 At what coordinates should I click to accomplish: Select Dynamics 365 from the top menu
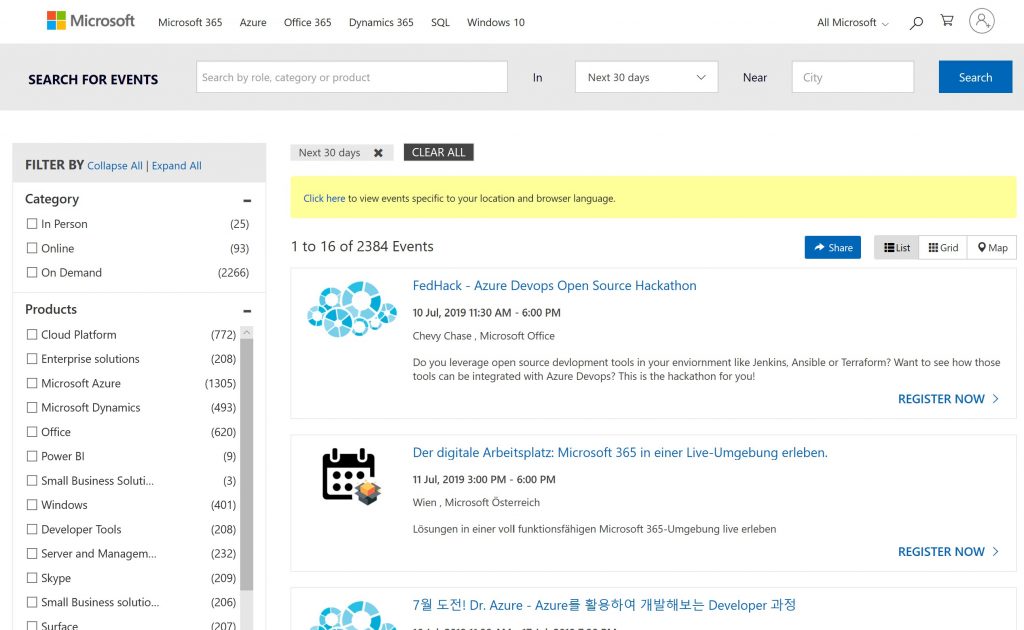click(380, 22)
